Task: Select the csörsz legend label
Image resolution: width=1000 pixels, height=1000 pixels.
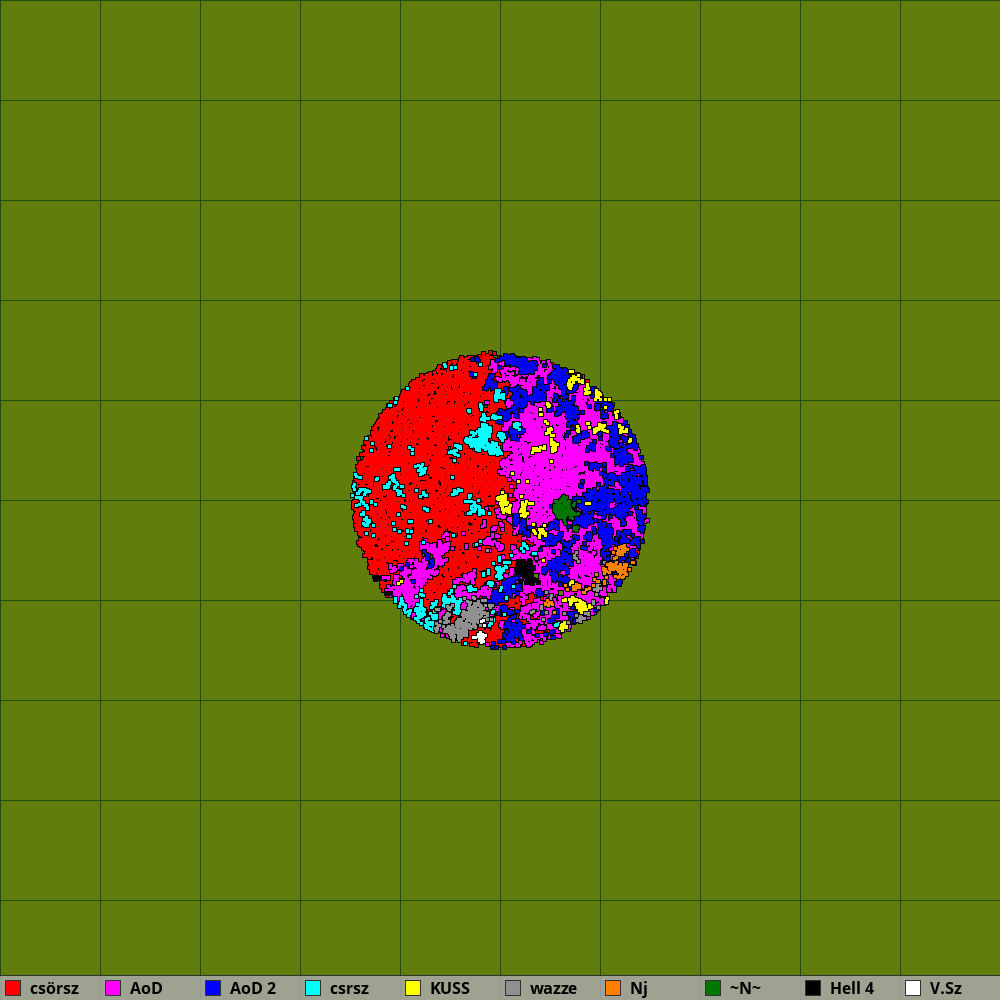Action: 54,989
